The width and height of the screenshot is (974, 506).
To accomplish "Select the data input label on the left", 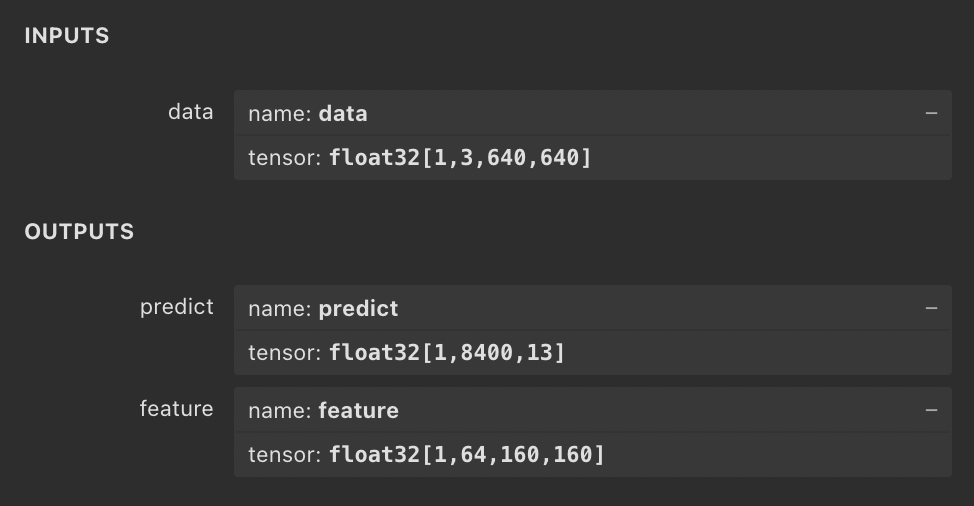I will (x=190, y=112).
